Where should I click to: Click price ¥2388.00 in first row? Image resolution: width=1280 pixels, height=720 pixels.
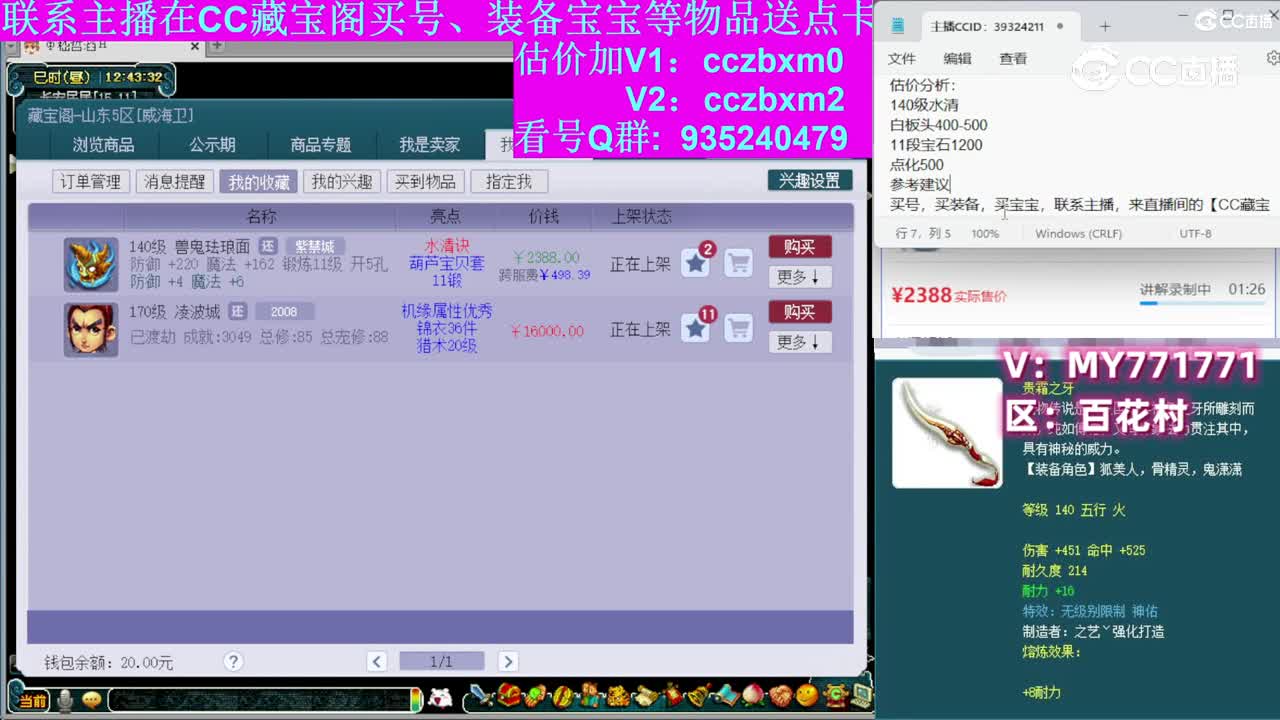(545, 257)
